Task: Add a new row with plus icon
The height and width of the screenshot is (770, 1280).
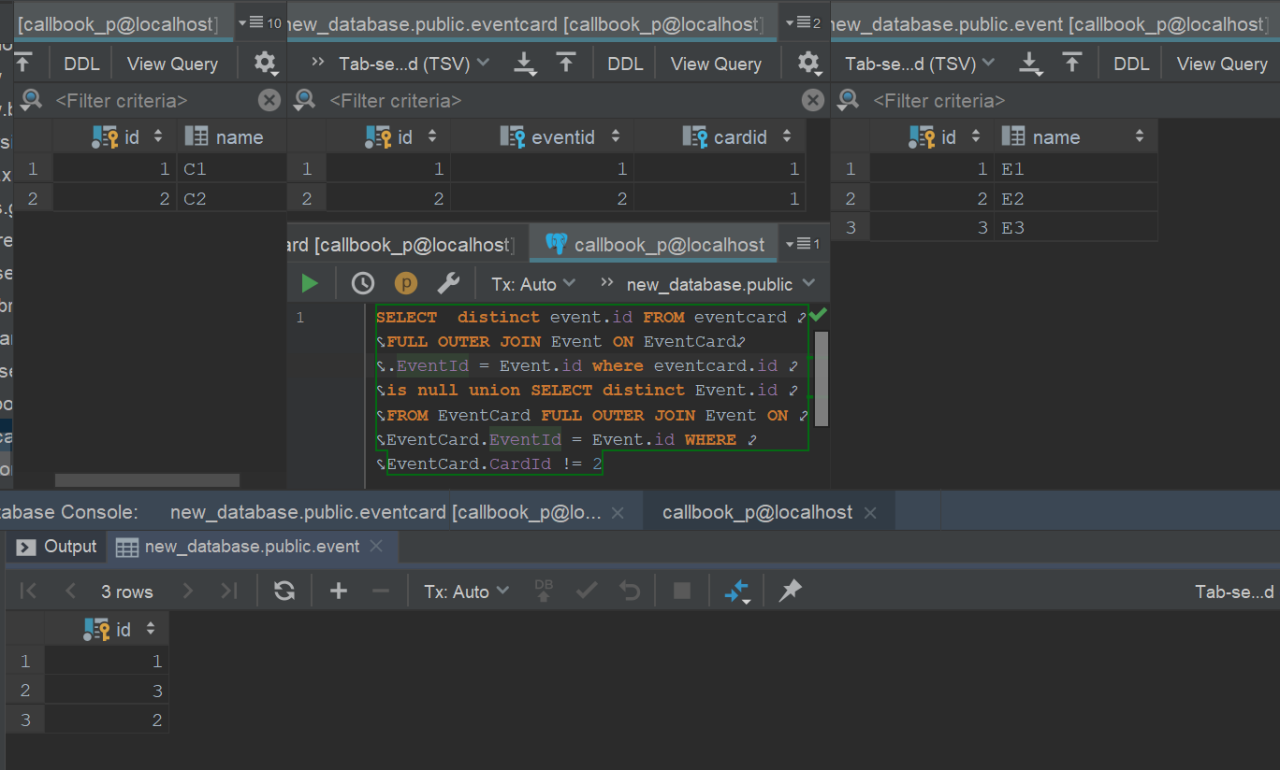Action: click(338, 591)
